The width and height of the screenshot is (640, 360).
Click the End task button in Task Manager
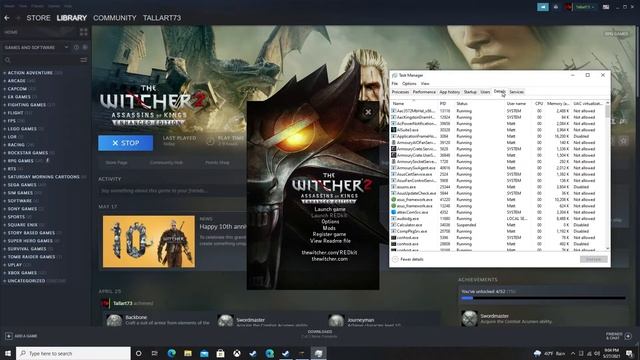[x=593, y=259]
